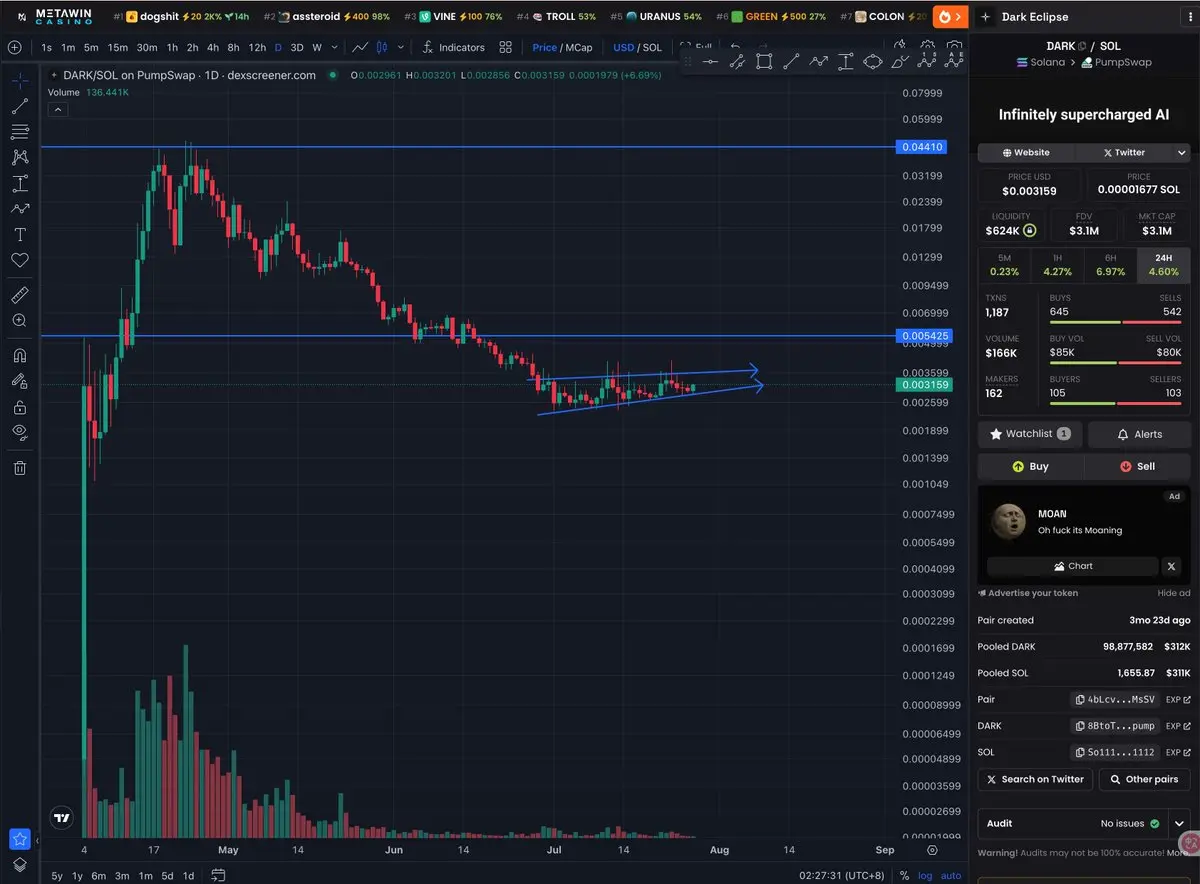Switch chart denomination to SOL
The height and width of the screenshot is (884, 1200).
click(652, 47)
